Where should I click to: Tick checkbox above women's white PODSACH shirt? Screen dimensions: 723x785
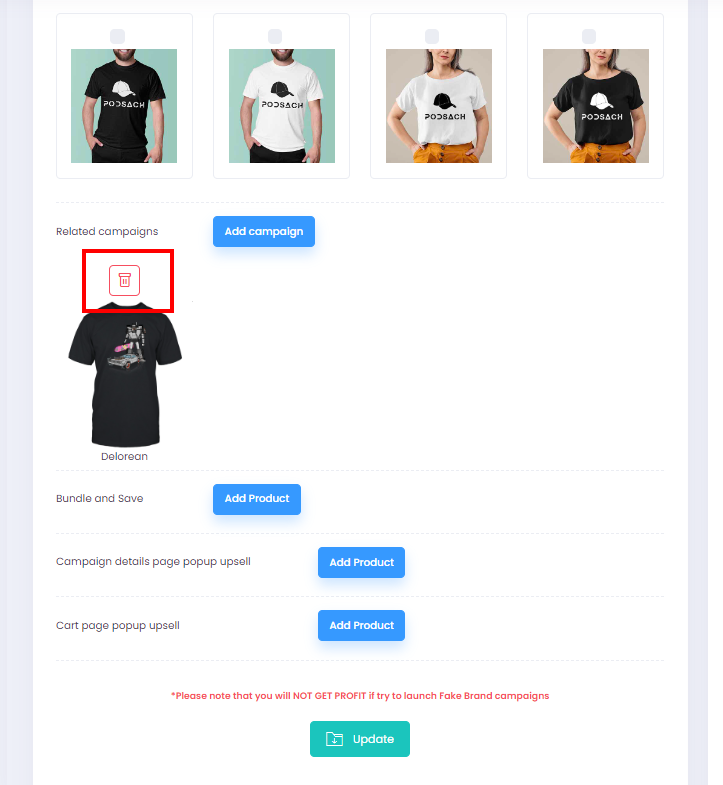tap(432, 37)
